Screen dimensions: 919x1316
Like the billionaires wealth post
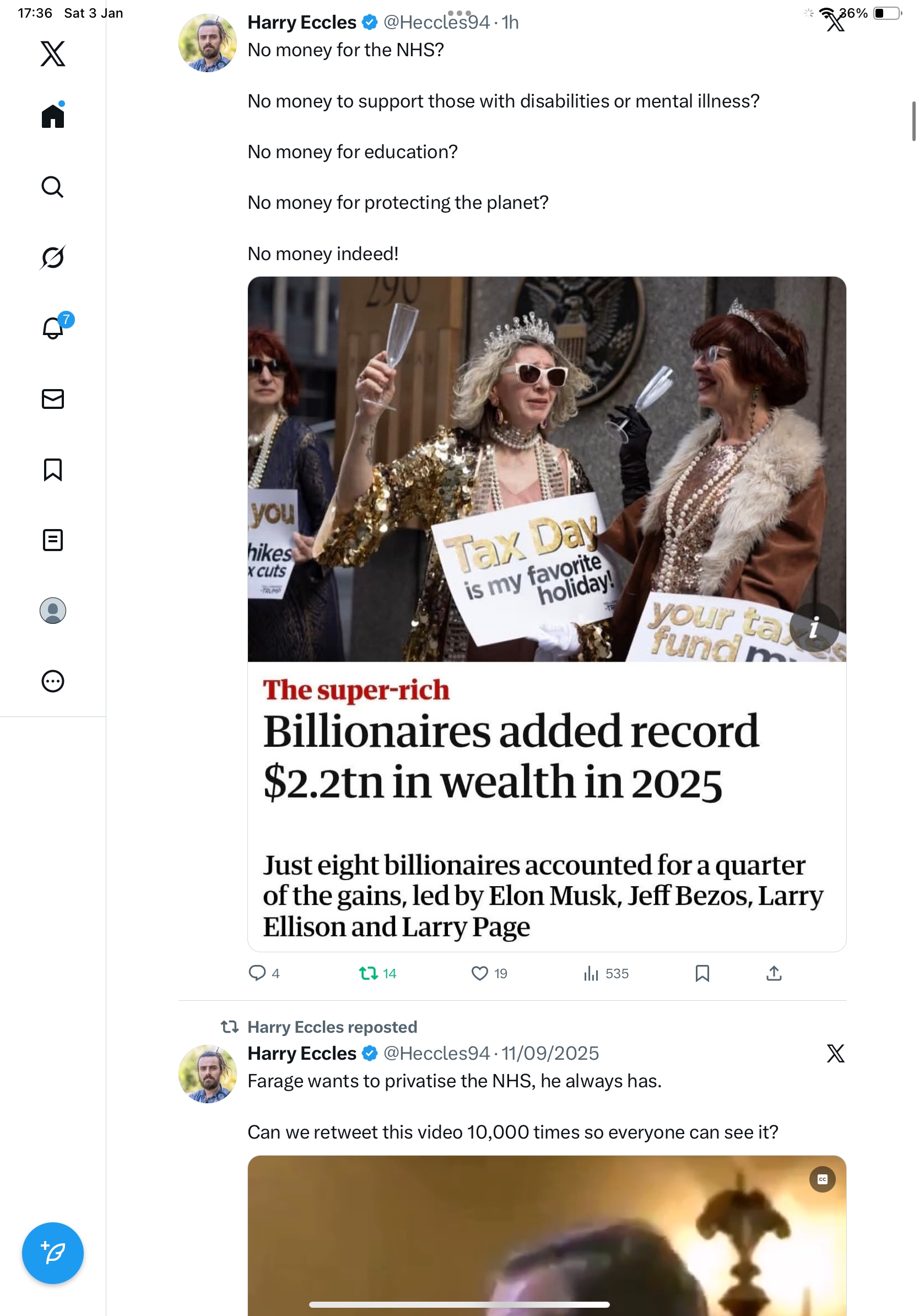[x=479, y=973]
